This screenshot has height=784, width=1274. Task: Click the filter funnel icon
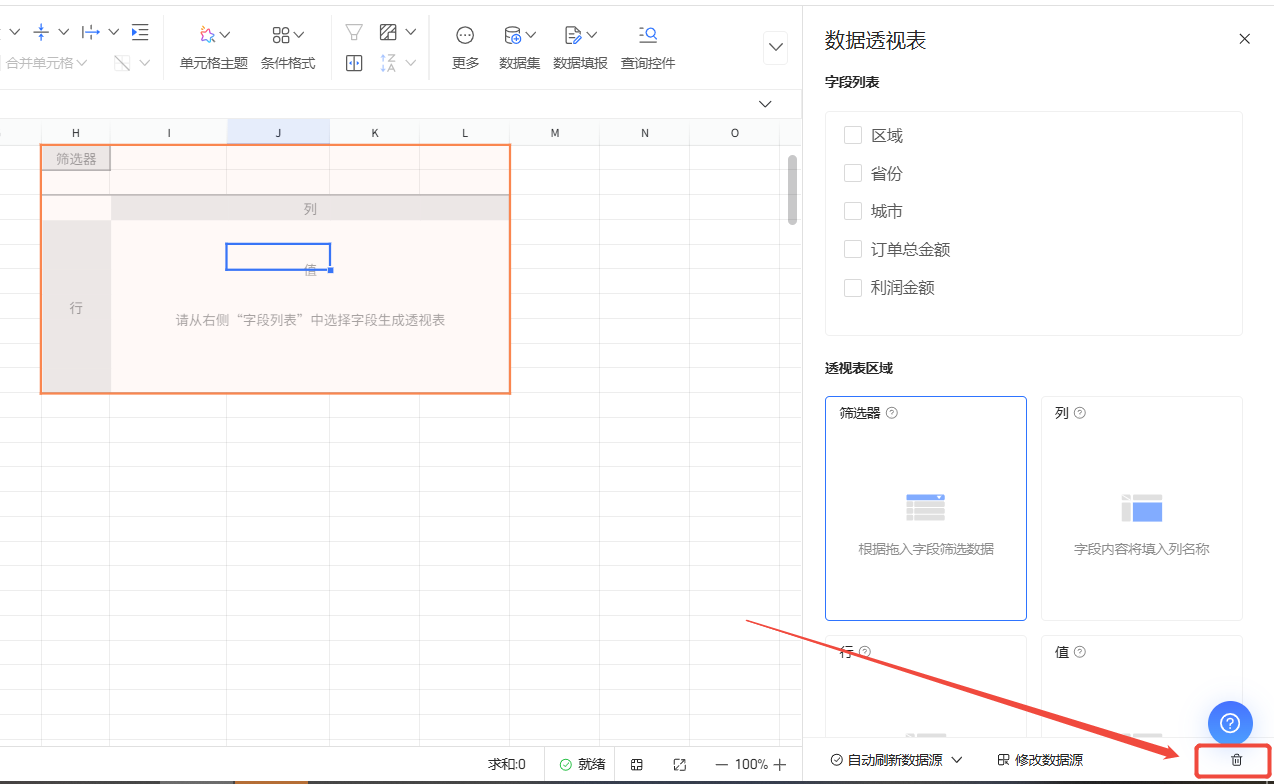coord(354,33)
